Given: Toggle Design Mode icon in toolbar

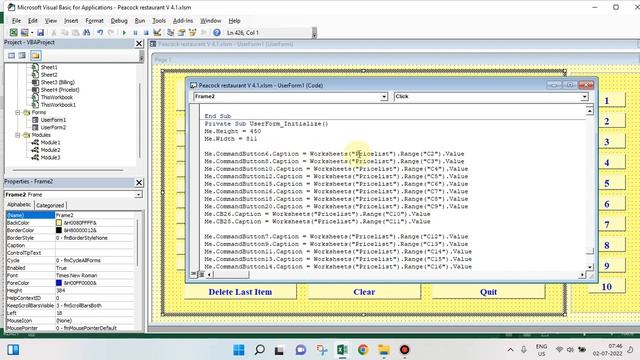Looking at the screenshot, I should (x=157, y=33).
